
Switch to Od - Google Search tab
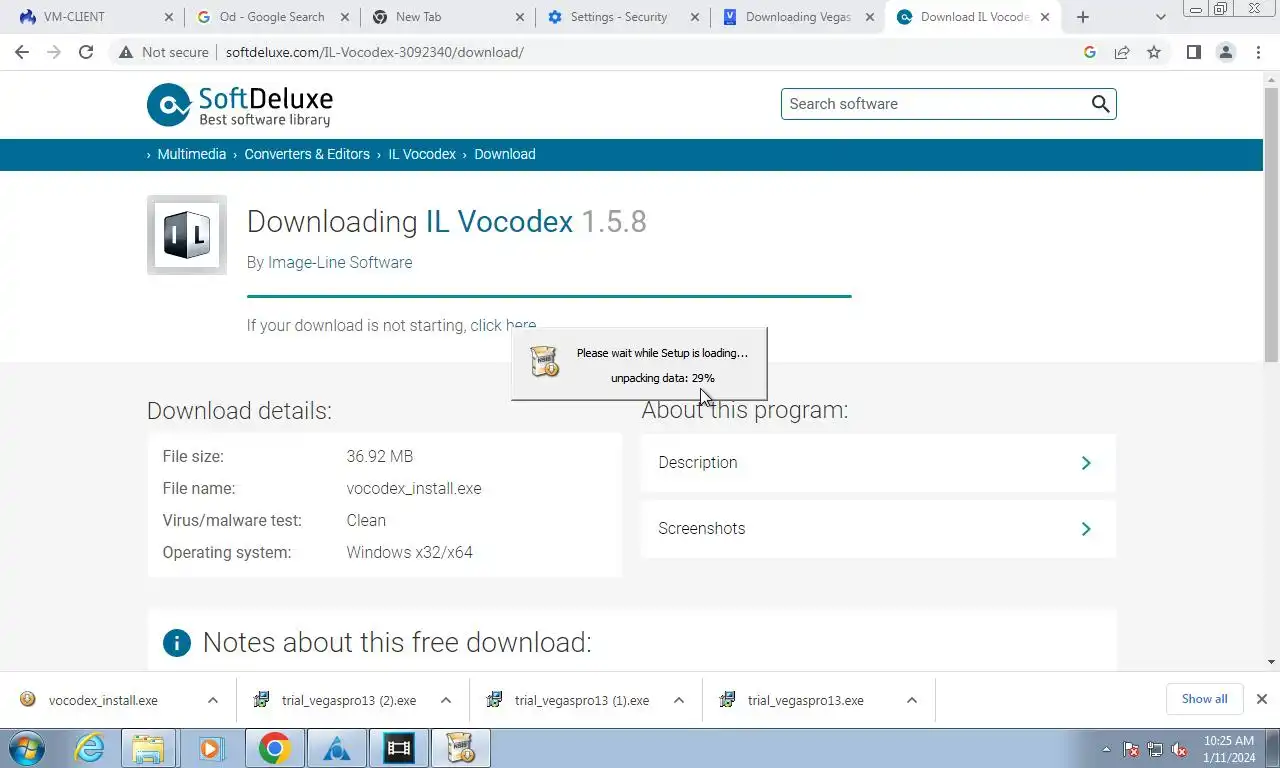tap(272, 17)
